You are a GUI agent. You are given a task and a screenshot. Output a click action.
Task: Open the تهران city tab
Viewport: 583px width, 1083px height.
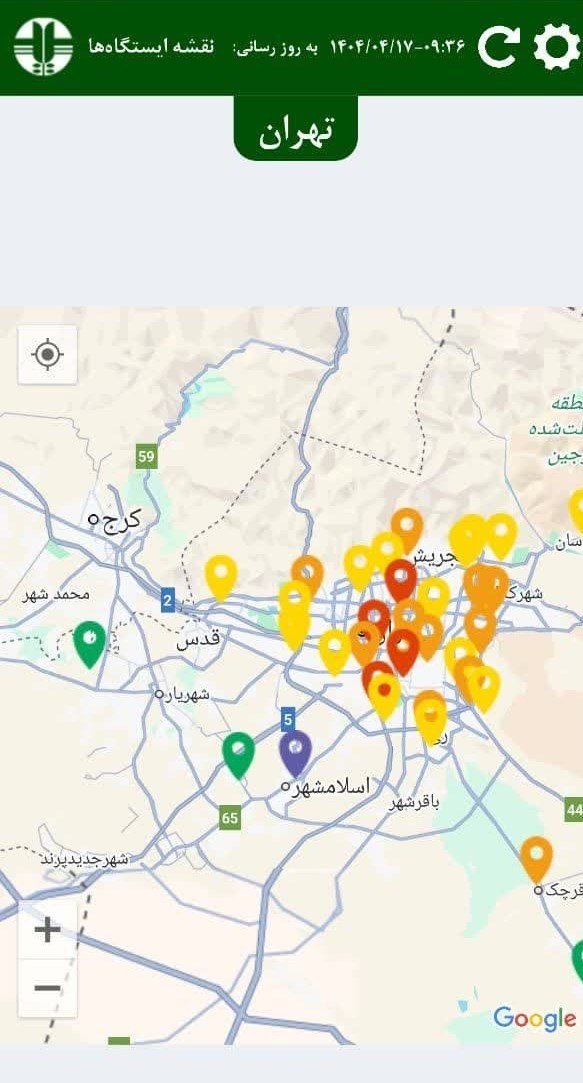point(296,128)
